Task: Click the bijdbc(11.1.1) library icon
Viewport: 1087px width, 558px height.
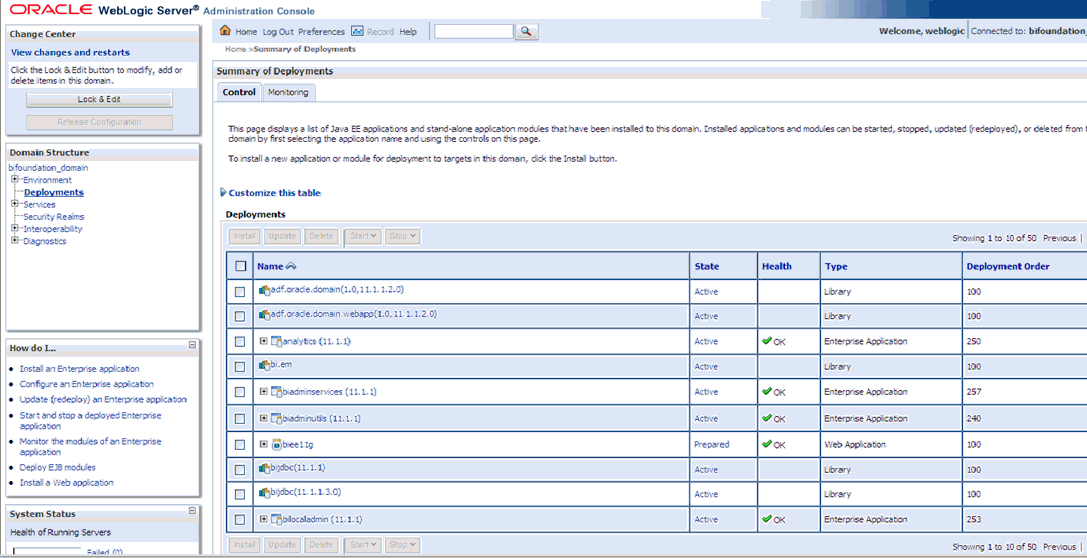Action: pos(263,469)
